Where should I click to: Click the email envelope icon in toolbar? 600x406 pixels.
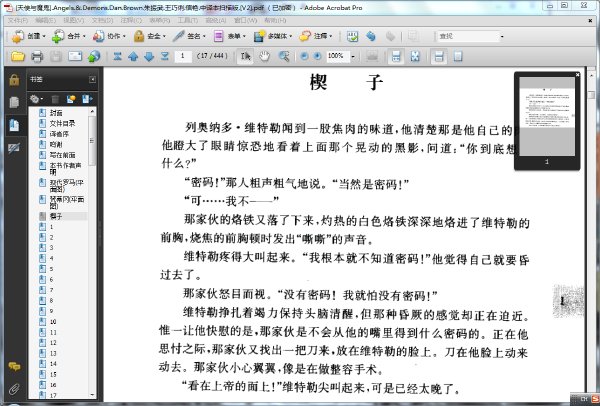click(75, 57)
